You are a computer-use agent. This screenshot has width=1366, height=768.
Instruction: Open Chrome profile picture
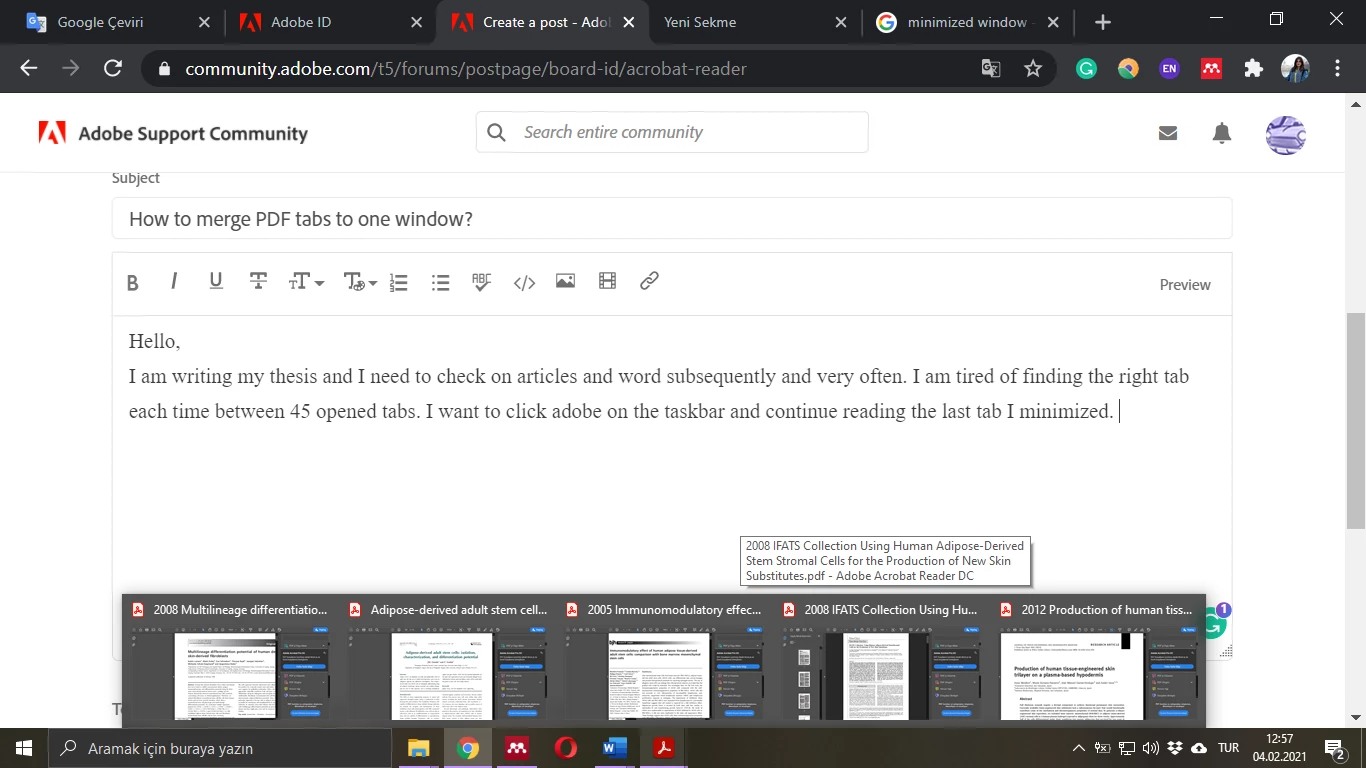[1295, 68]
